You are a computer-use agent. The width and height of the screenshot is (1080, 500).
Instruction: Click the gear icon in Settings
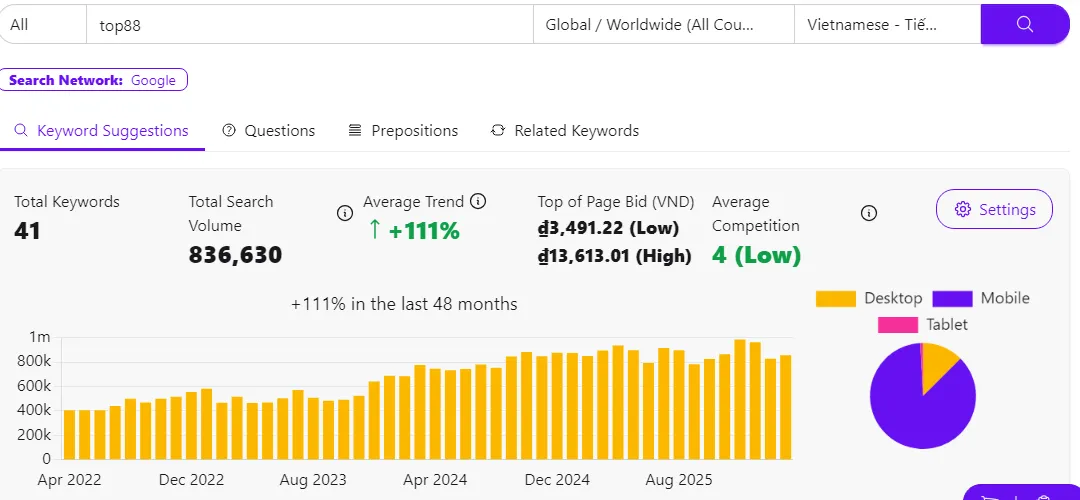tap(963, 209)
